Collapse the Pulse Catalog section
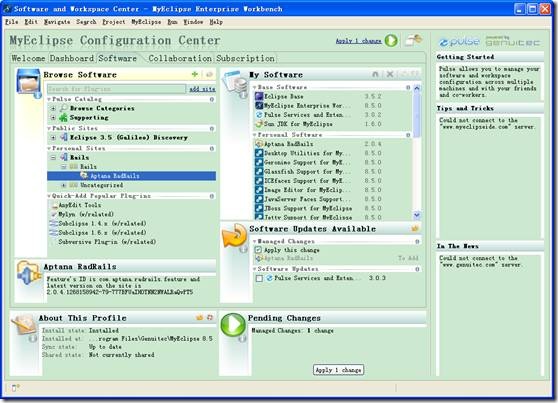Screen dimensions: 558x403 pos(49,99)
